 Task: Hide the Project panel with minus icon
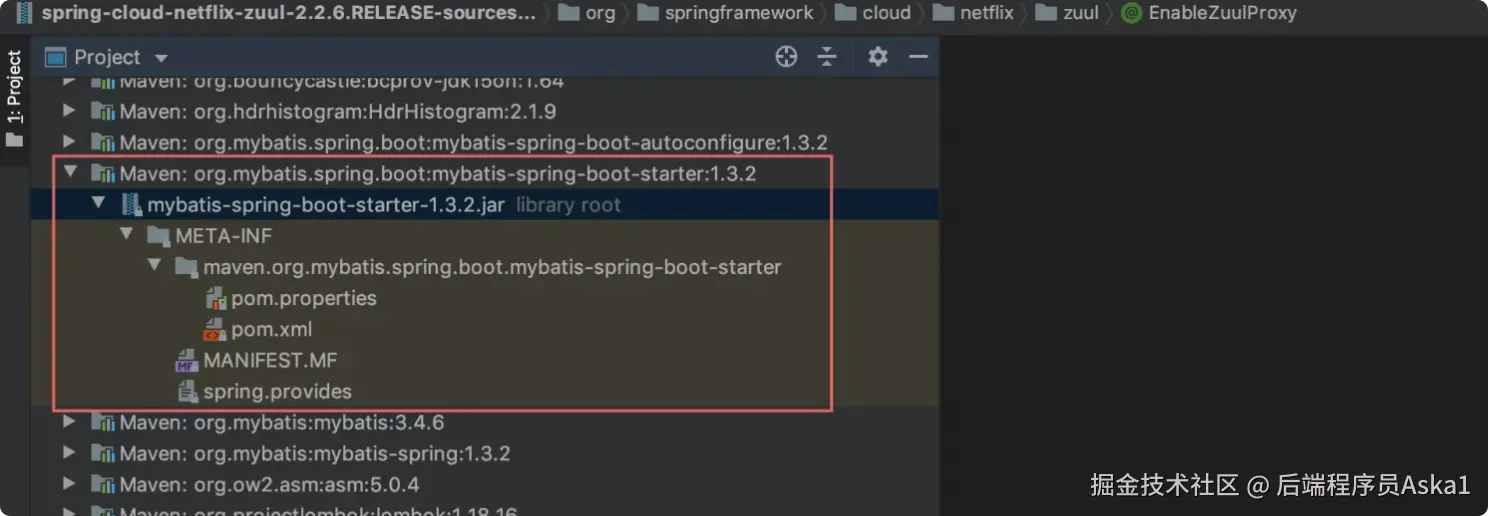coord(919,57)
